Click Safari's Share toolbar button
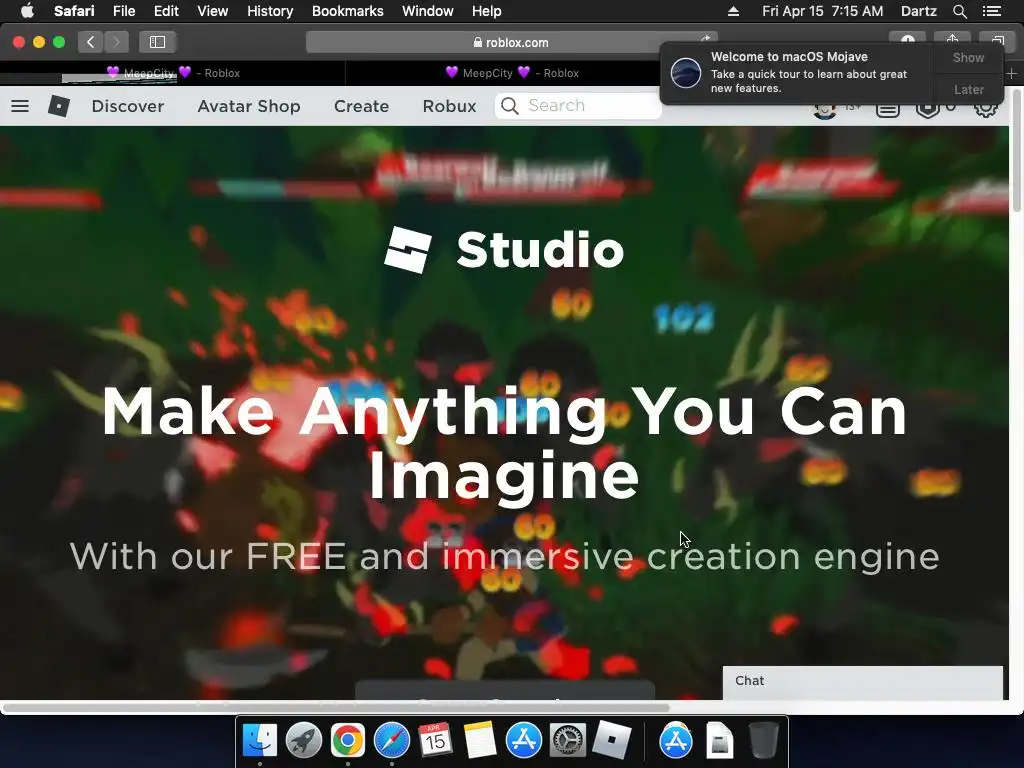1024x768 pixels. click(952, 40)
